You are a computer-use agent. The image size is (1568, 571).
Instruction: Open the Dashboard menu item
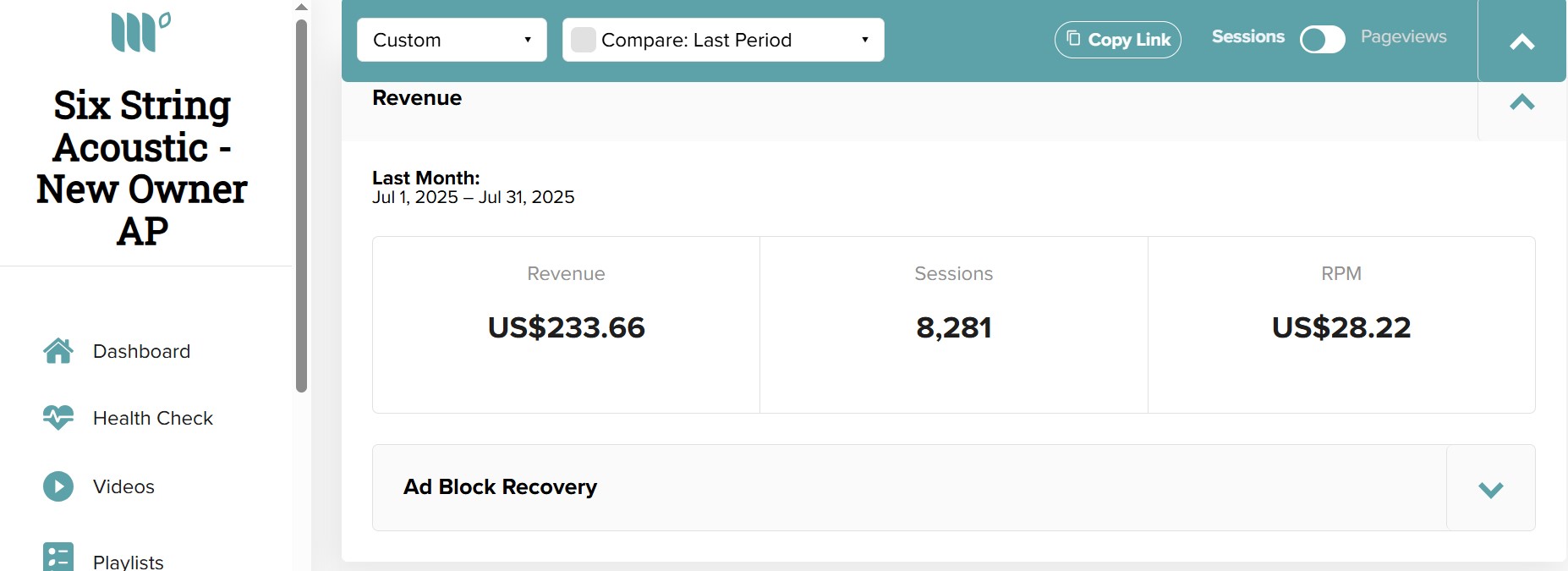point(141,351)
